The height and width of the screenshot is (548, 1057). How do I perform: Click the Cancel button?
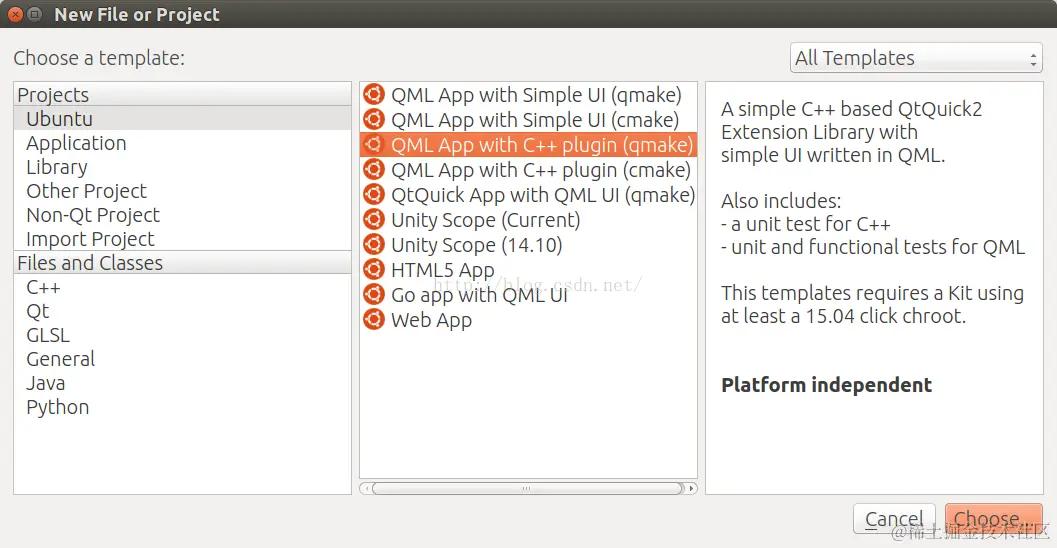pos(894,518)
